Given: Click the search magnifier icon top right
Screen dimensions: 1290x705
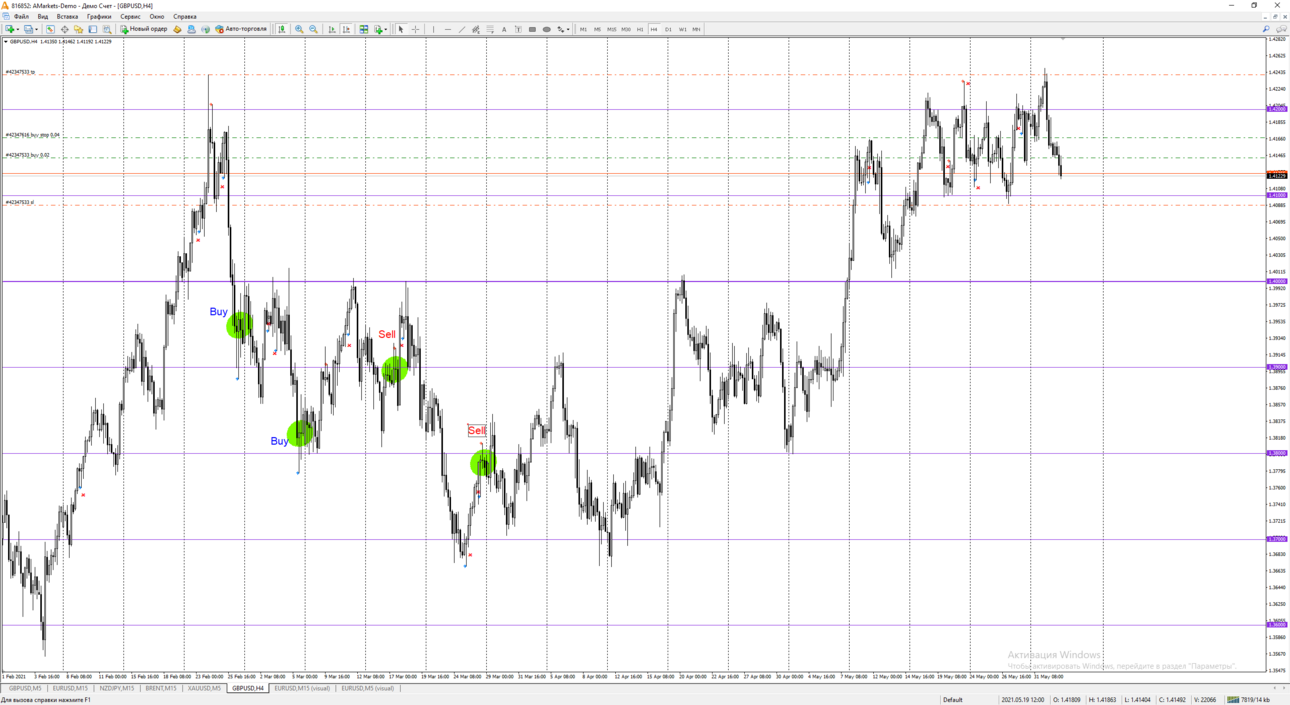Looking at the screenshot, I should 1266,29.
